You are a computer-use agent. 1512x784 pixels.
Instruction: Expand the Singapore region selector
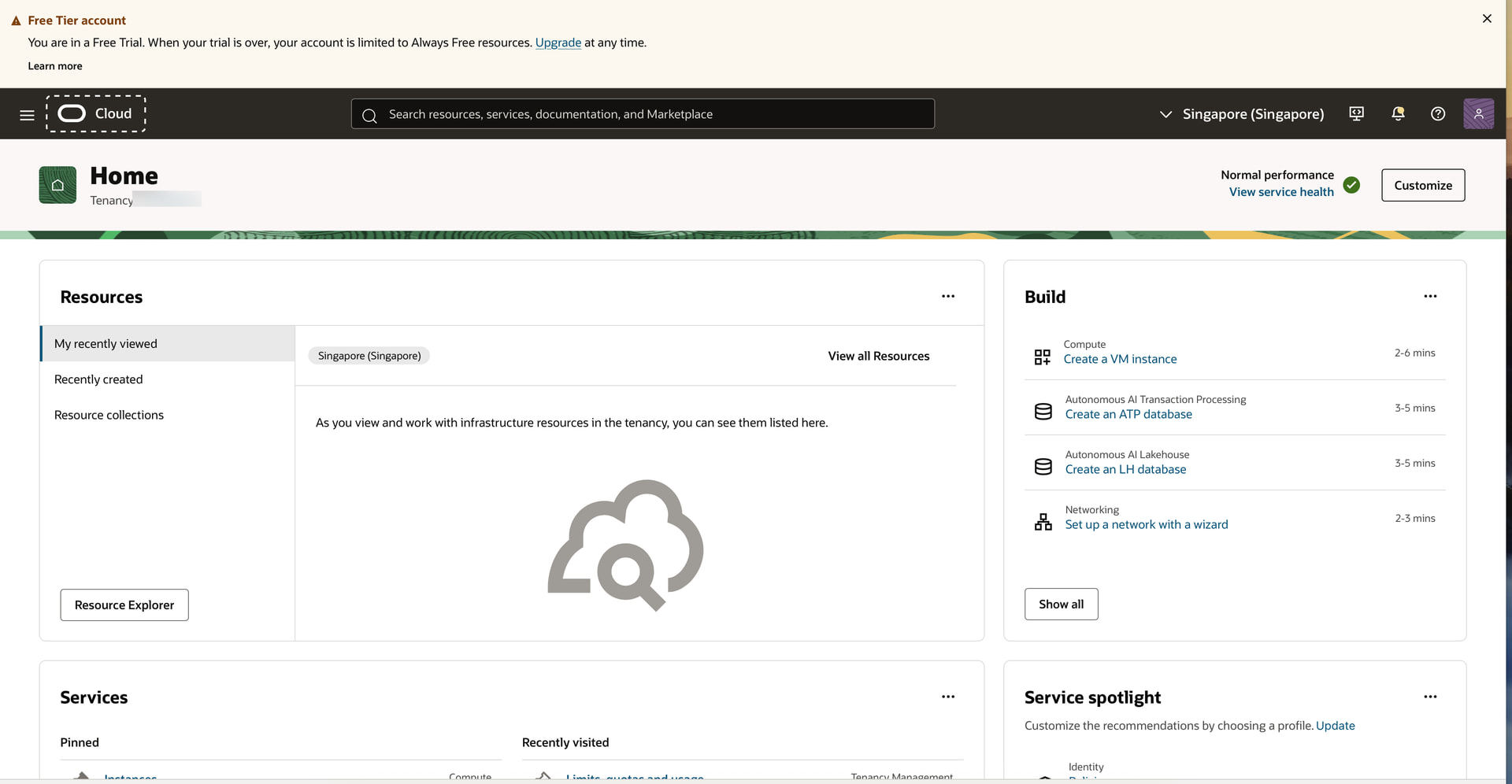click(x=1242, y=114)
